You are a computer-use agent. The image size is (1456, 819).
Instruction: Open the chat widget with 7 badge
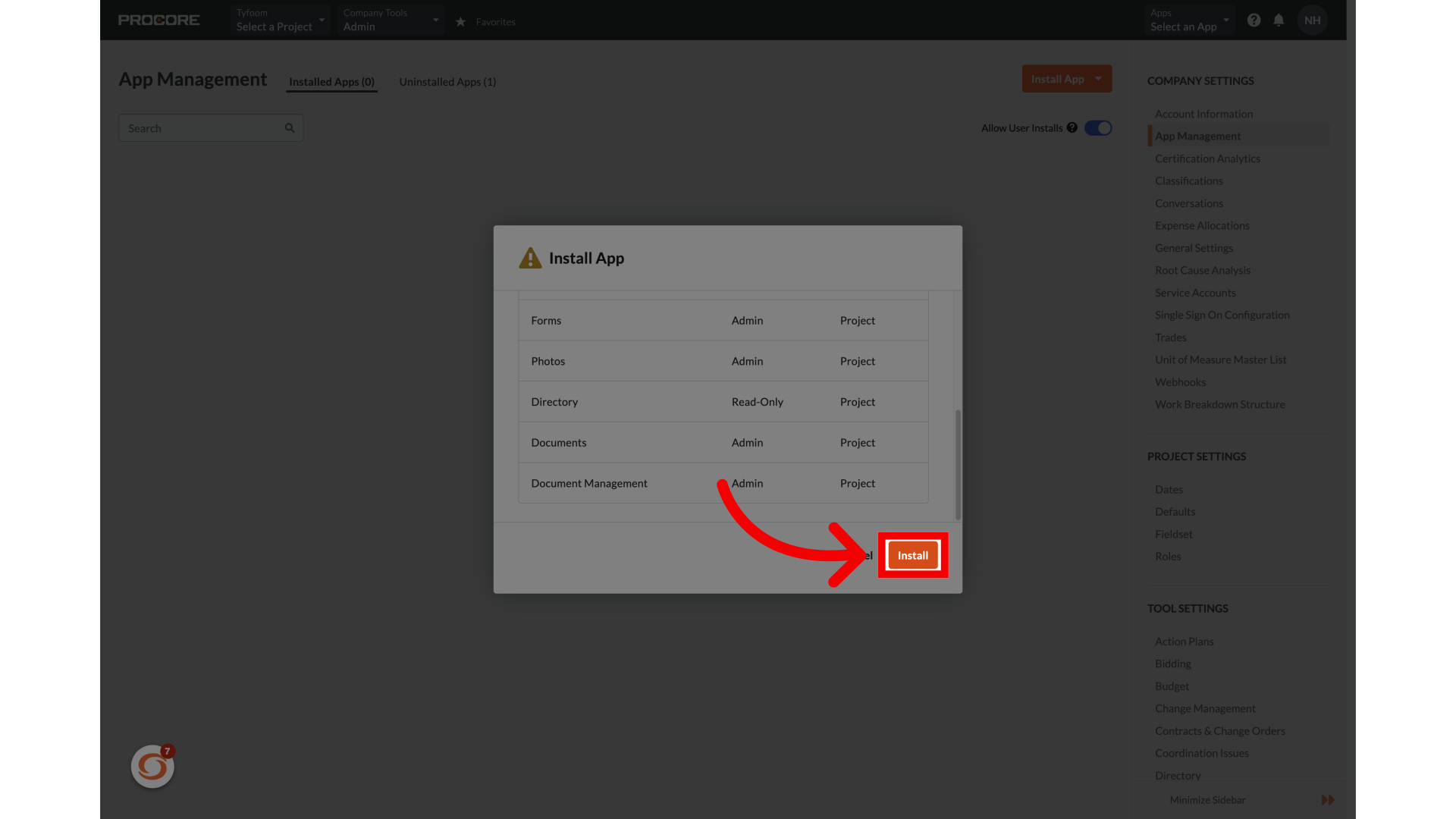[152, 767]
